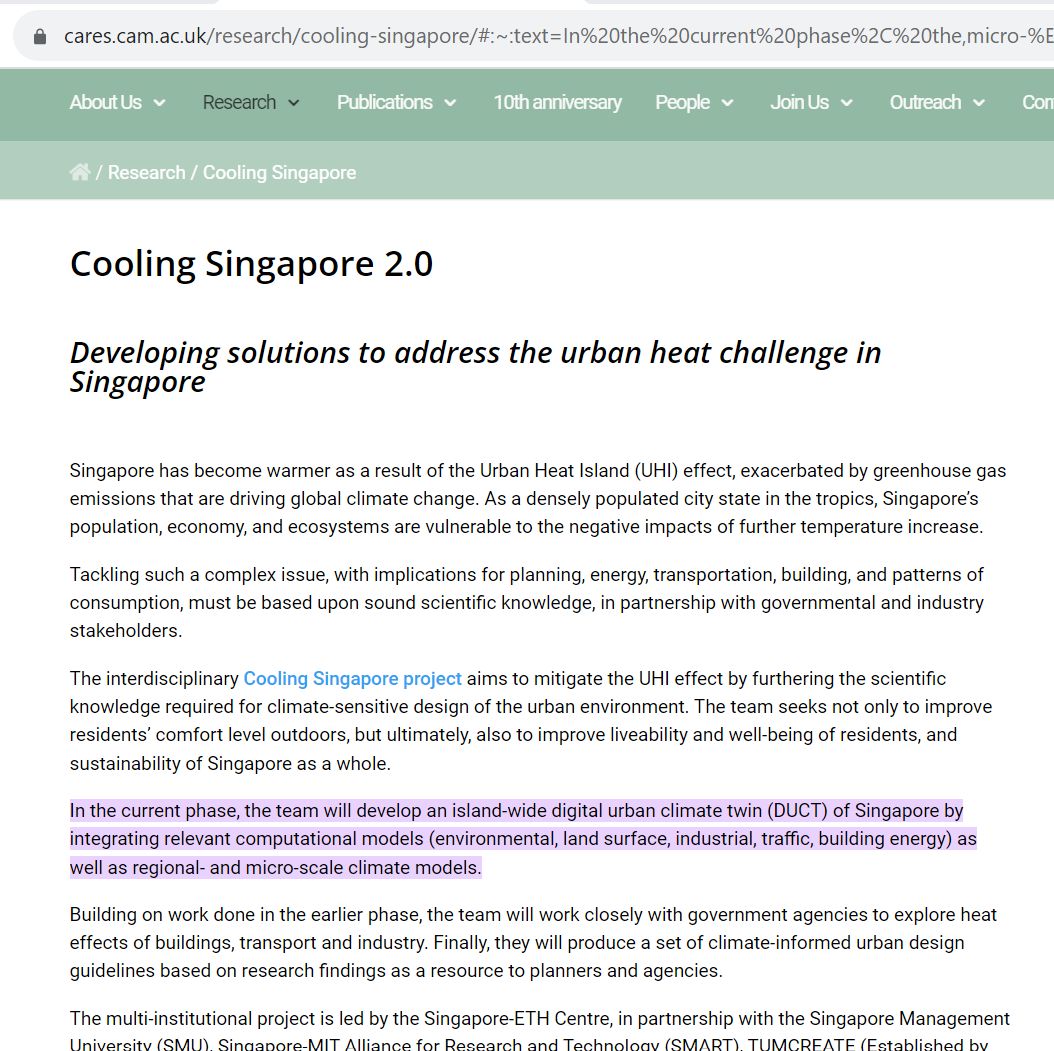The height and width of the screenshot is (1051, 1054).
Task: Click the paragraph starting 'Tackling such a complex issue'
Action: [526, 603]
